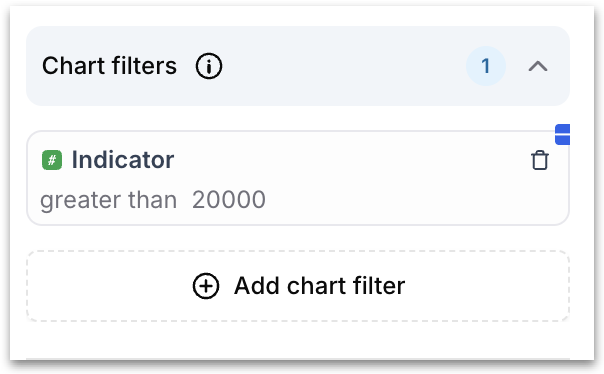Click the green # numeric type icon

(x=52, y=160)
